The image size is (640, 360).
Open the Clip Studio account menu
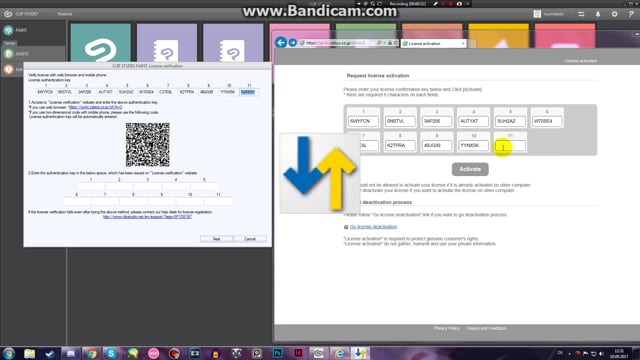coord(549,14)
